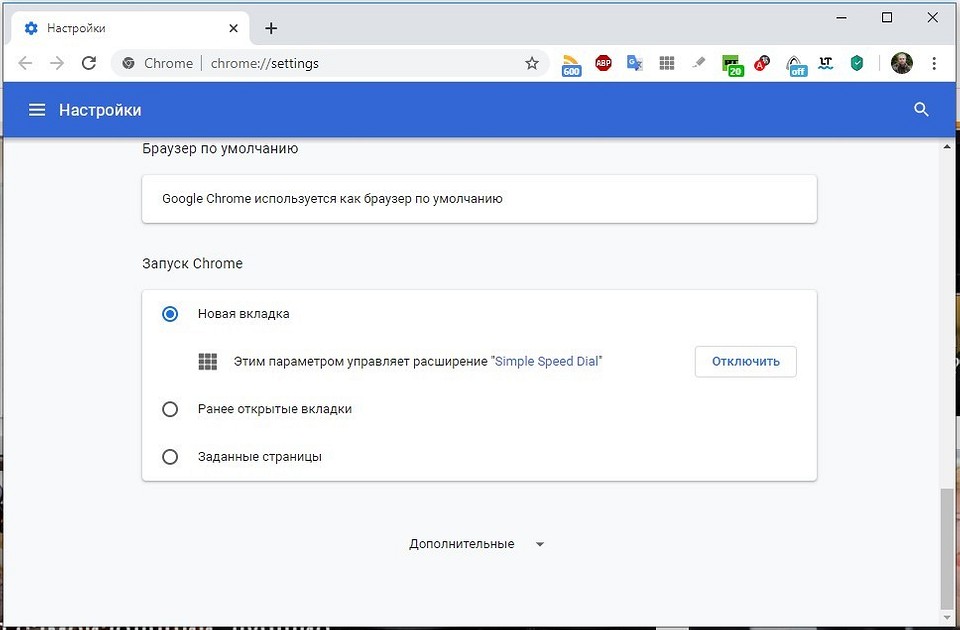Switch to the Настройки browser tab

[x=120, y=28]
